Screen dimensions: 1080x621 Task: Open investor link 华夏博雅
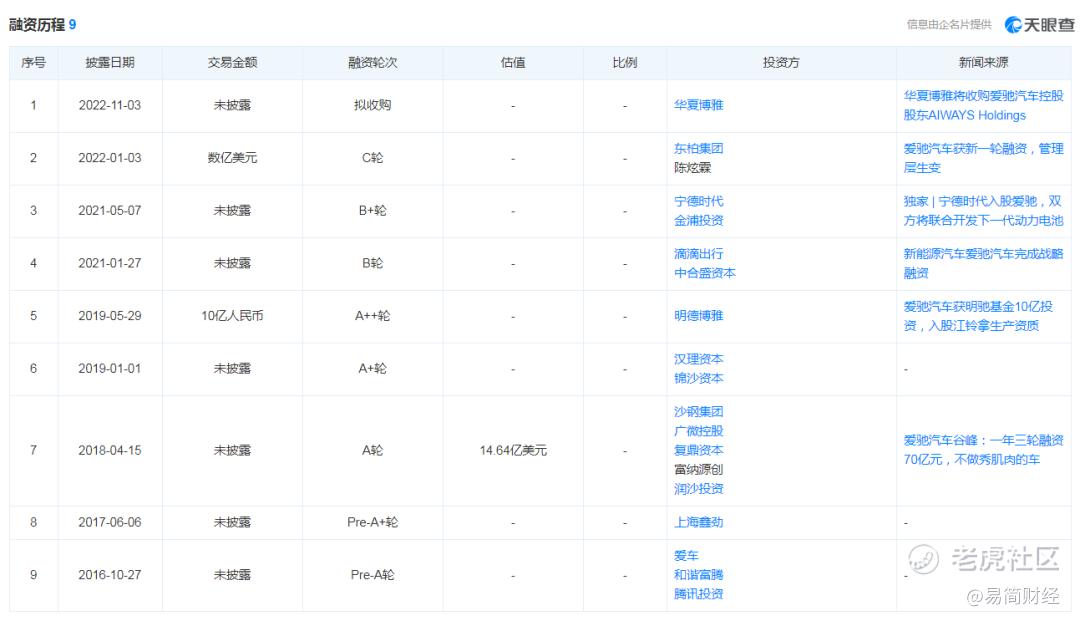point(698,105)
